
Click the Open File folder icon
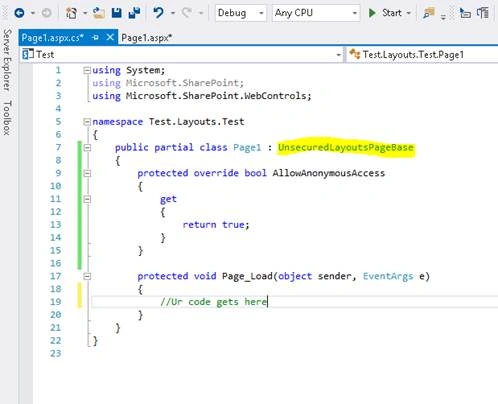click(x=98, y=13)
